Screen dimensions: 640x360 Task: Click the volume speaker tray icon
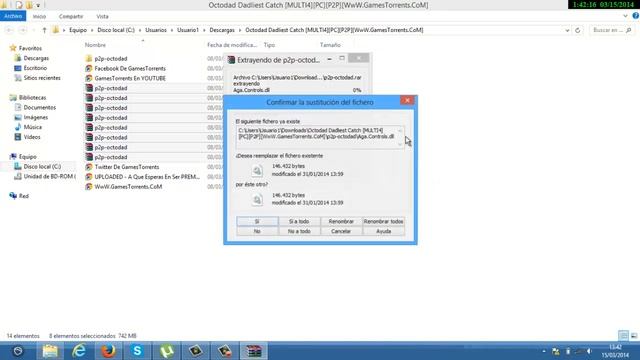point(589,351)
